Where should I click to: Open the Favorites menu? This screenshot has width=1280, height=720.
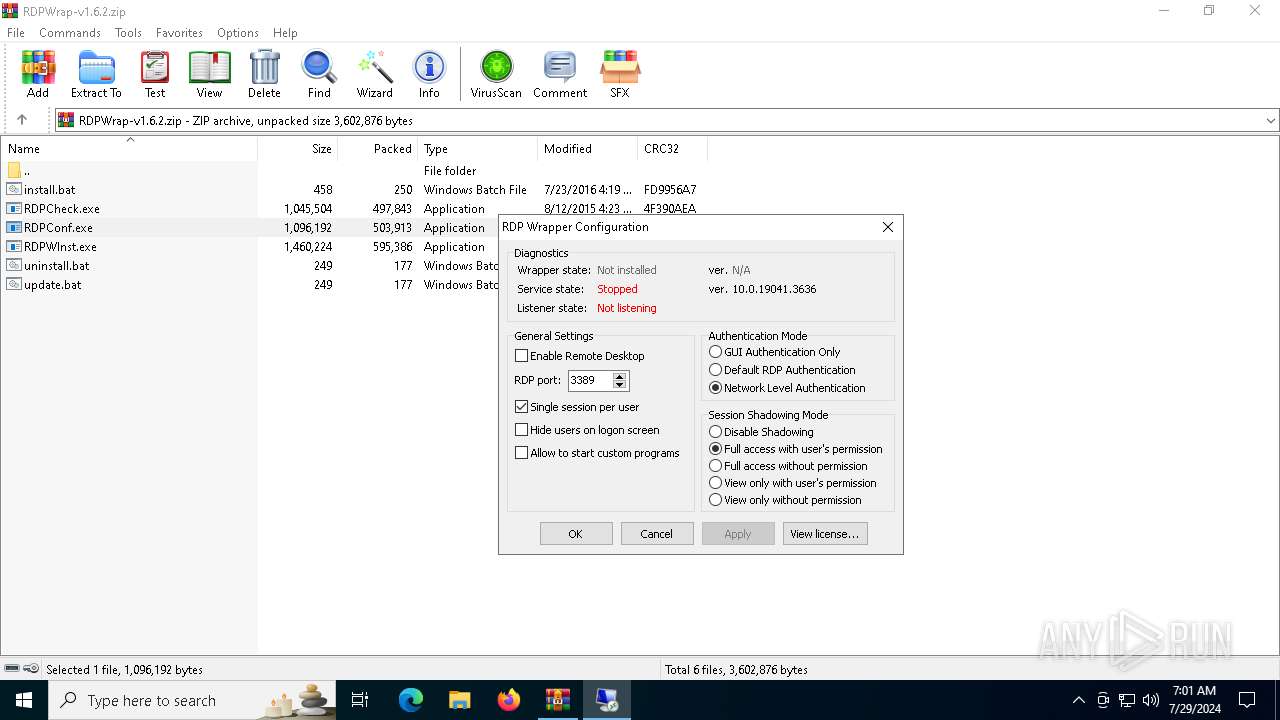pyautogui.click(x=179, y=32)
